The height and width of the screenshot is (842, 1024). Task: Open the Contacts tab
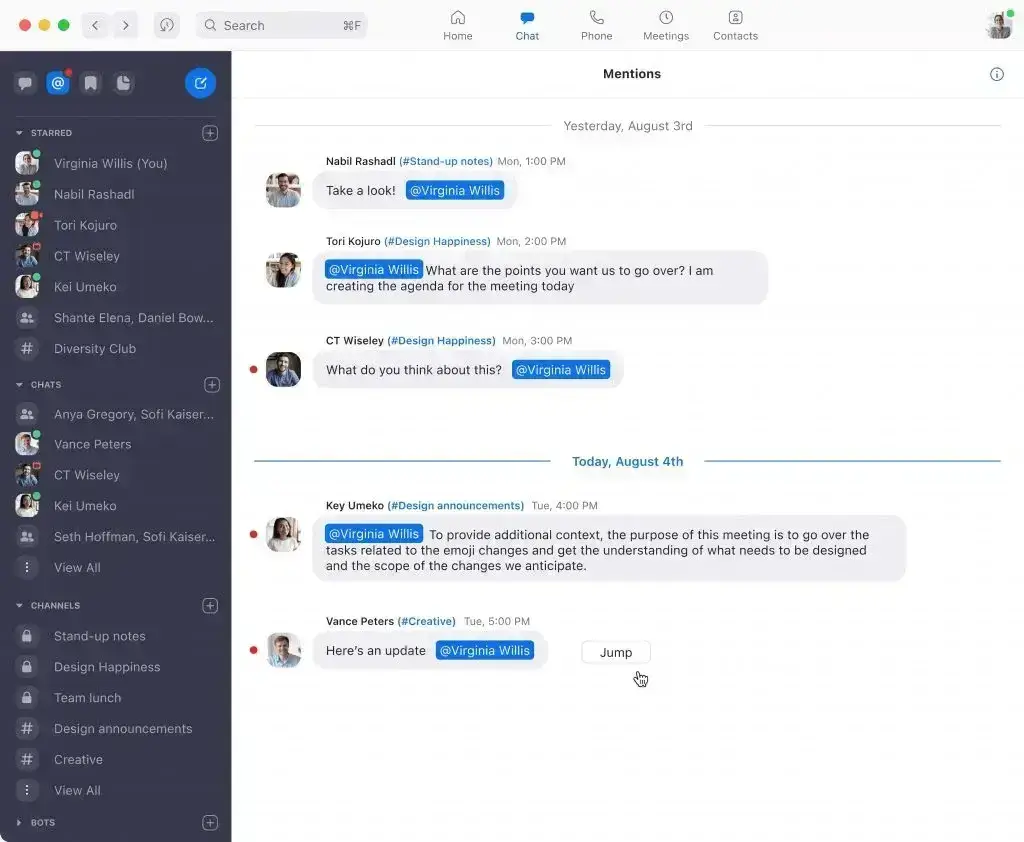tap(735, 25)
